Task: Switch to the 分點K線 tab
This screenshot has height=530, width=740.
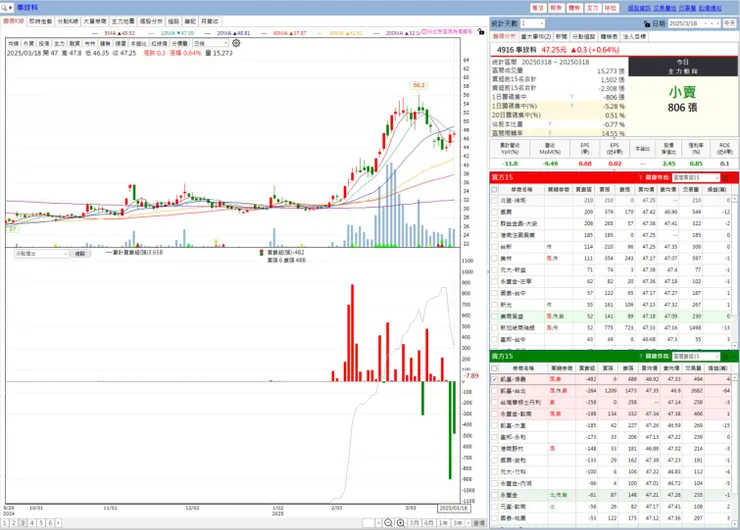Action: tap(68, 21)
